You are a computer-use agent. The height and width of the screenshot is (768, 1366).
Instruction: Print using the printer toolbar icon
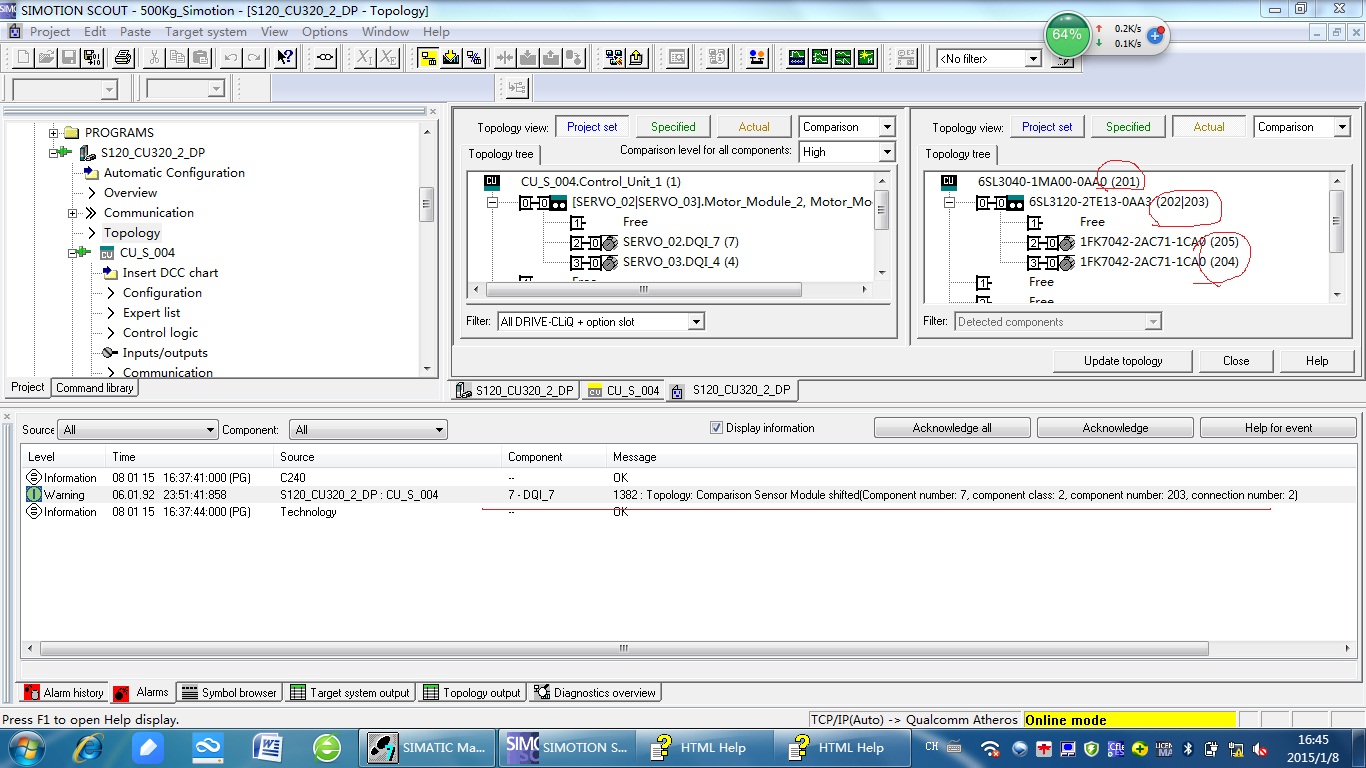(122, 58)
